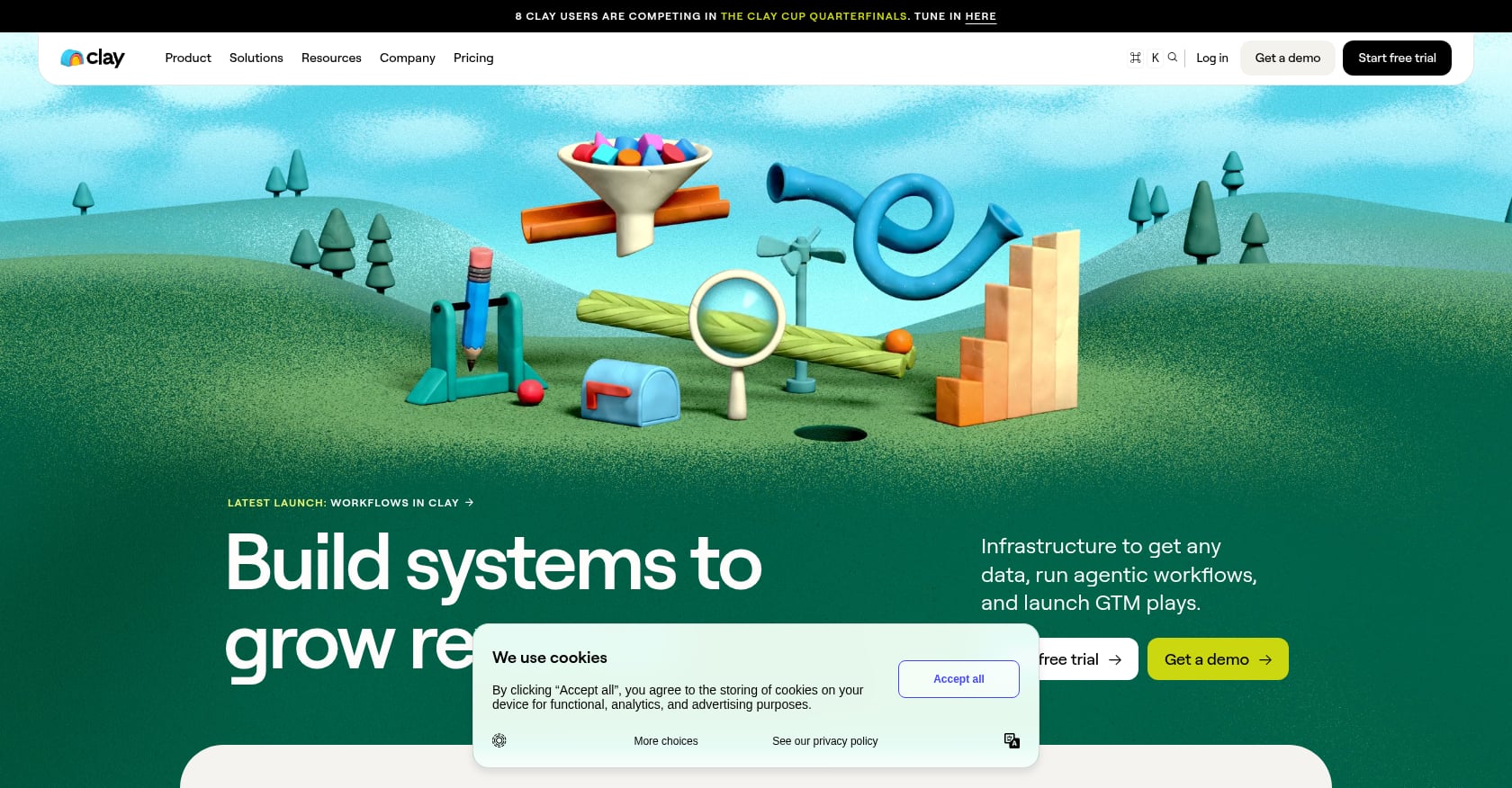
Task: Click the "Infrastructure to get any" tagline text
Action: coord(1101,547)
